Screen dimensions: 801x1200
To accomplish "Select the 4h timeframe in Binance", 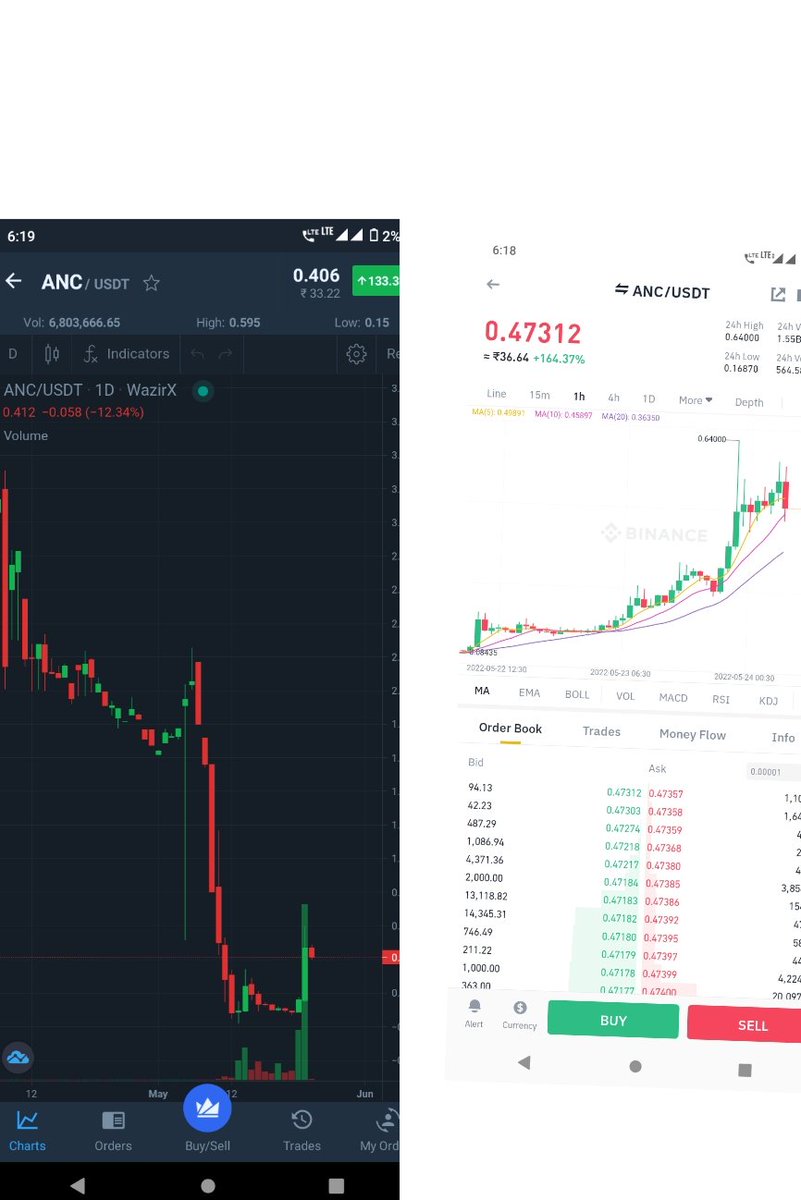I will (x=613, y=398).
